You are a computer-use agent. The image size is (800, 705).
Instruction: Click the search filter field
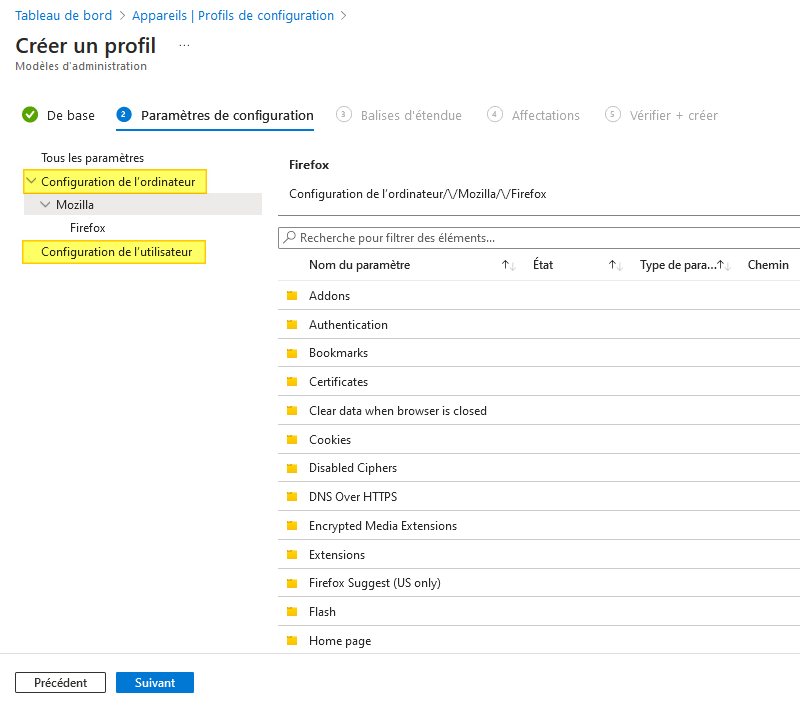[450, 237]
